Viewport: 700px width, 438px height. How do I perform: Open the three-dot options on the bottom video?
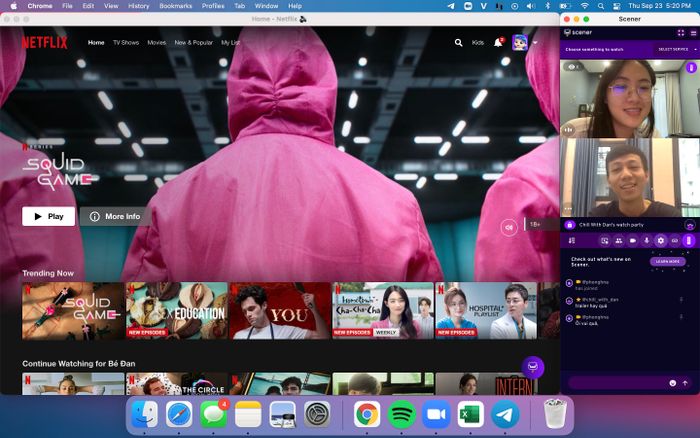coord(568,209)
